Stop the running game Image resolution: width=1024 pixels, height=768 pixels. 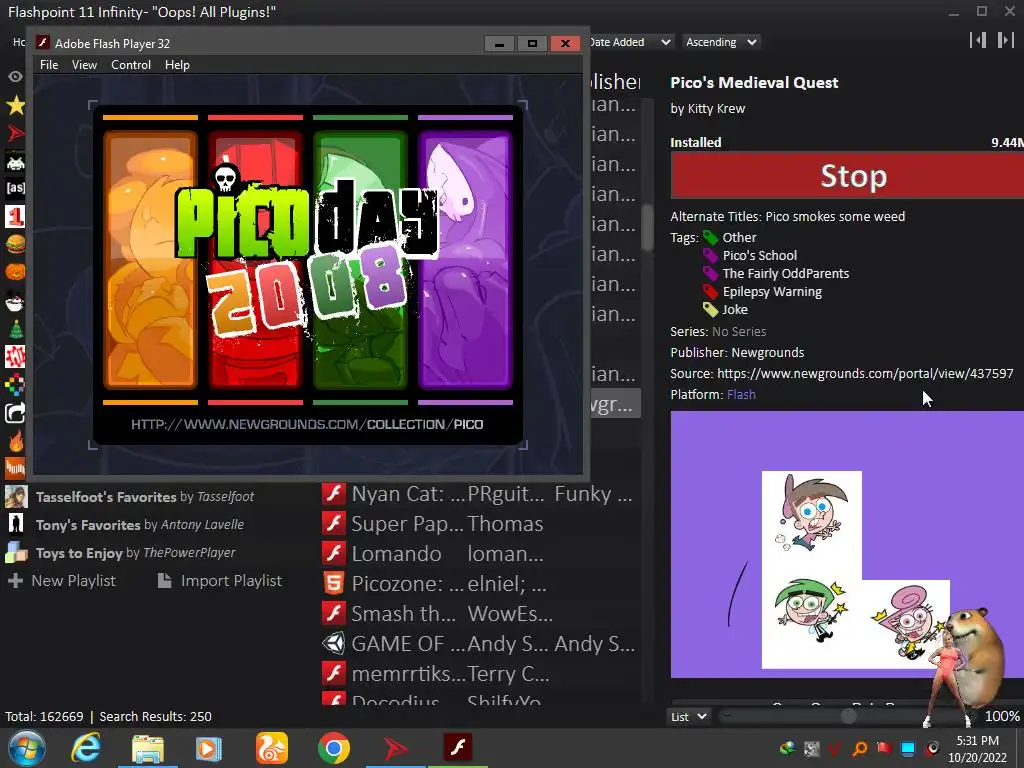pos(847,176)
